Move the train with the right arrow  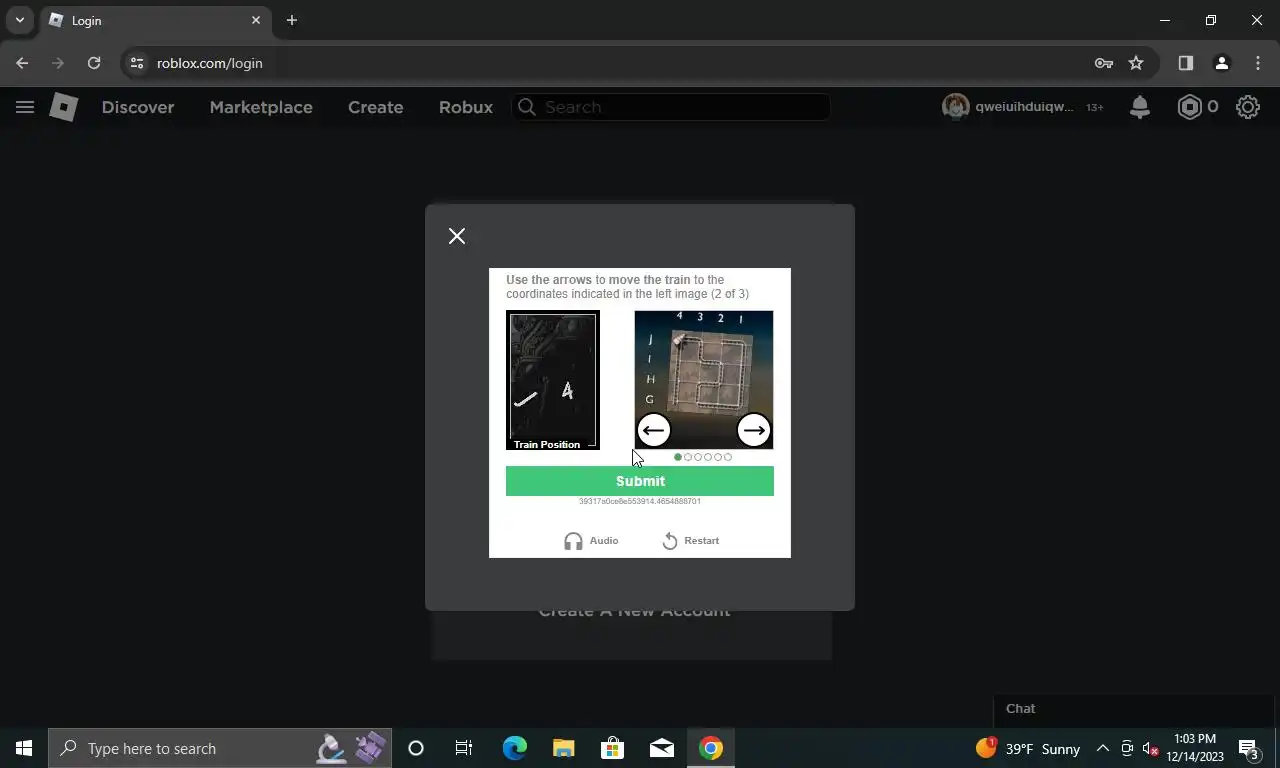click(x=754, y=430)
